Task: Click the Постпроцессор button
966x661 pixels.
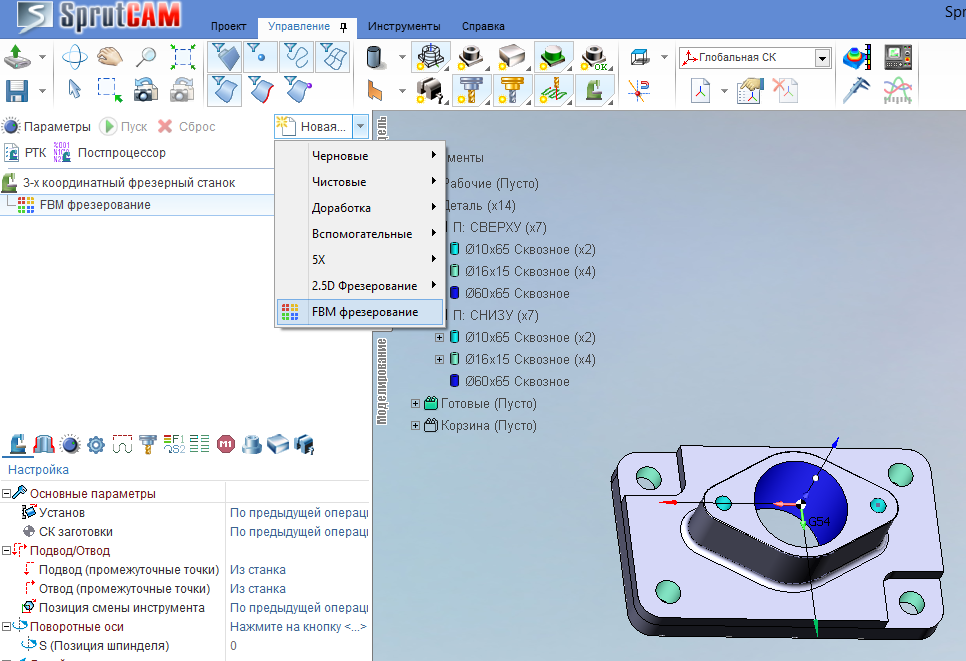Action: (110, 153)
